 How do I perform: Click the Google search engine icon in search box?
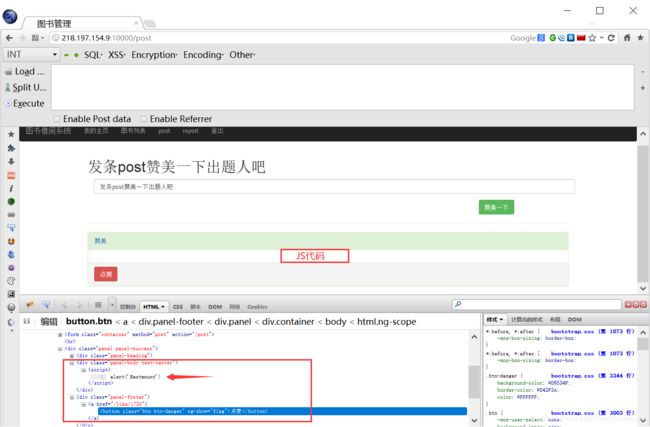click(x=541, y=38)
